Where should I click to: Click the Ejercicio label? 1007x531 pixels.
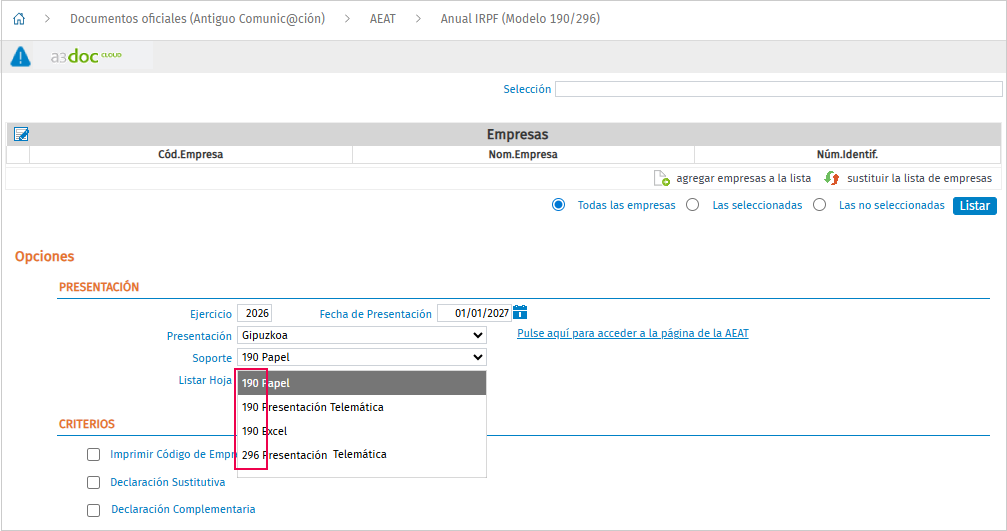211,314
